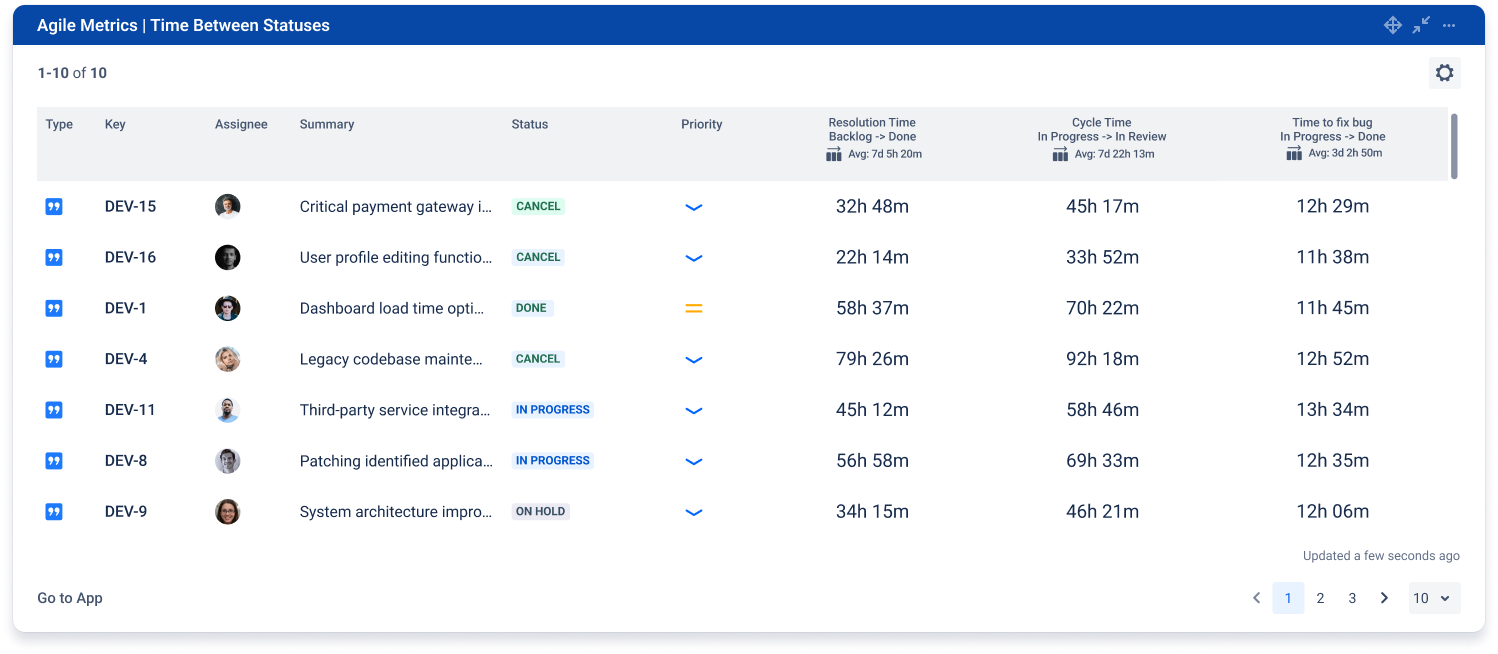This screenshot has height=654, width=1498.
Task: Click the next page arrow
Action: pos(1384,597)
